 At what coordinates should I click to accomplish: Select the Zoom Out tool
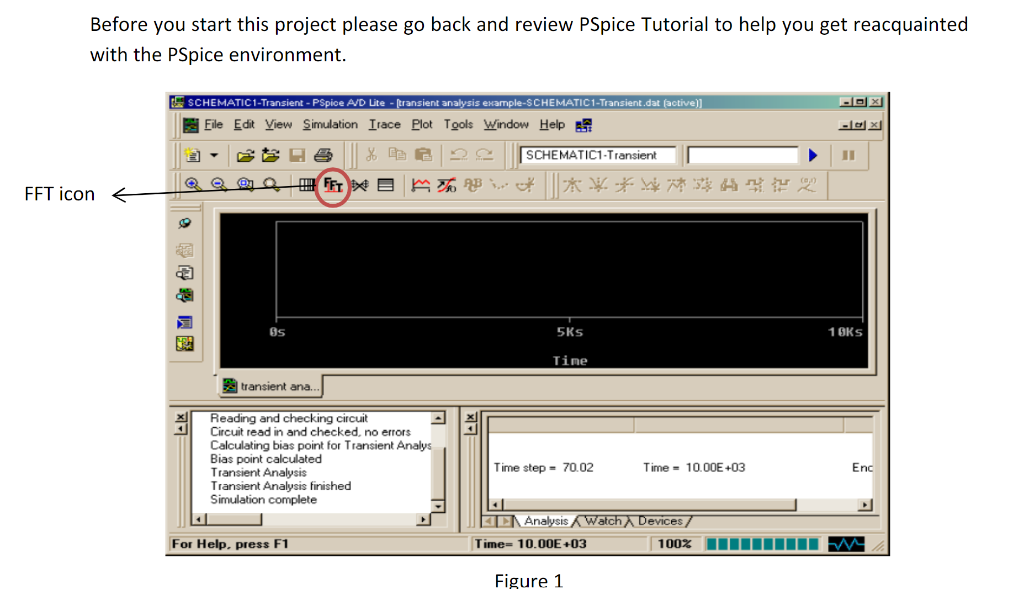tap(219, 184)
